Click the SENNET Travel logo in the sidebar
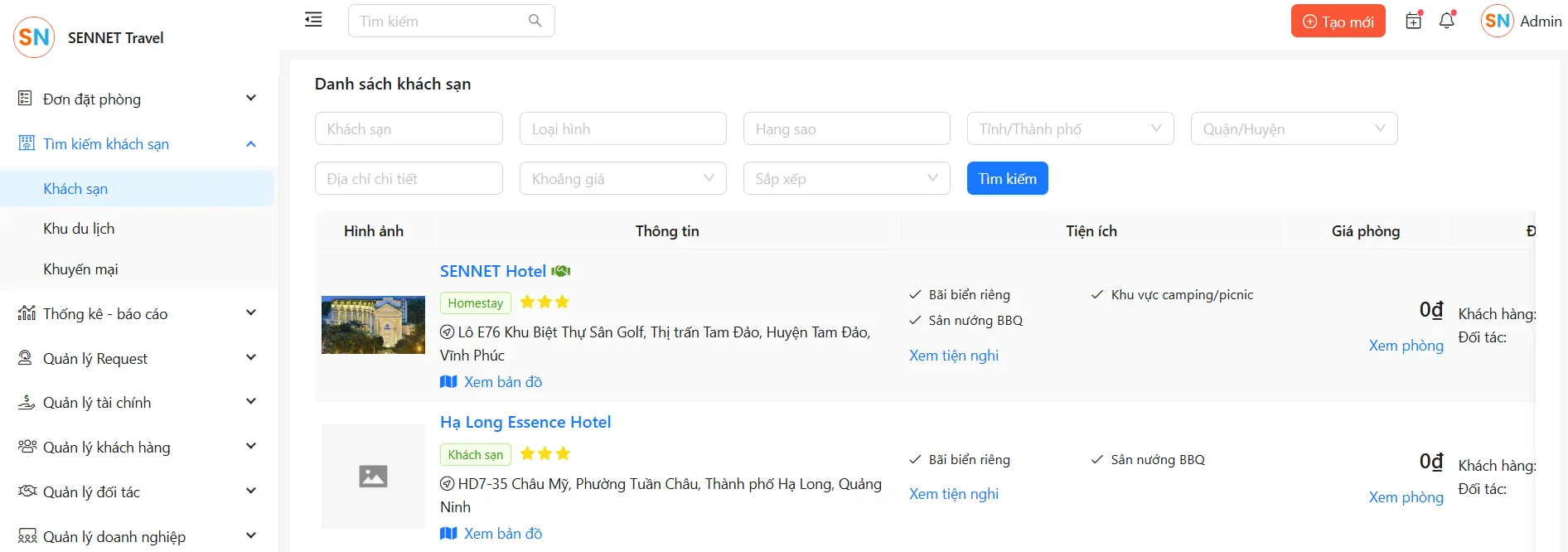This screenshot has height=552, width=1568. click(x=34, y=37)
